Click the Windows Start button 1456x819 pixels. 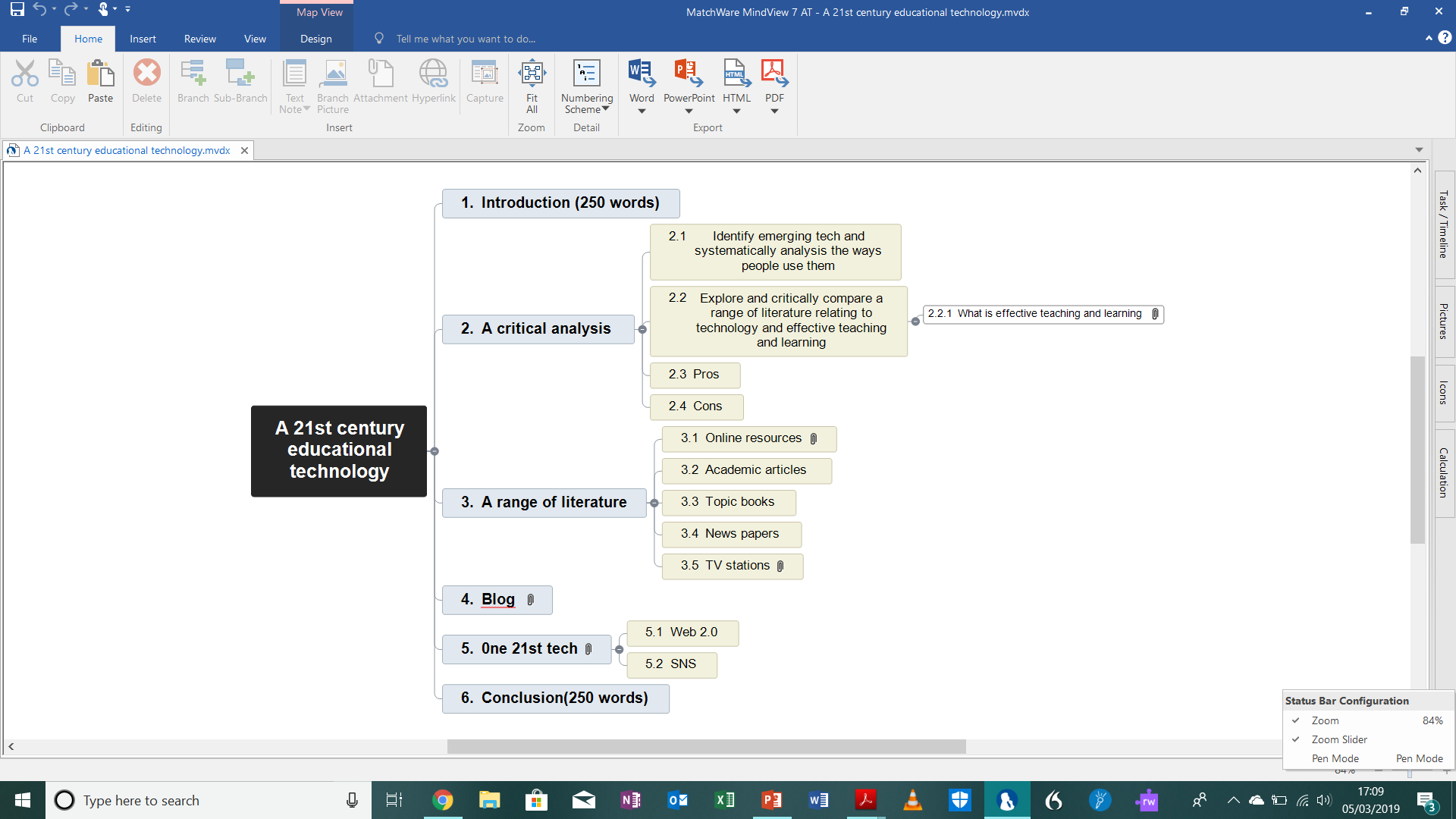pos(23,800)
